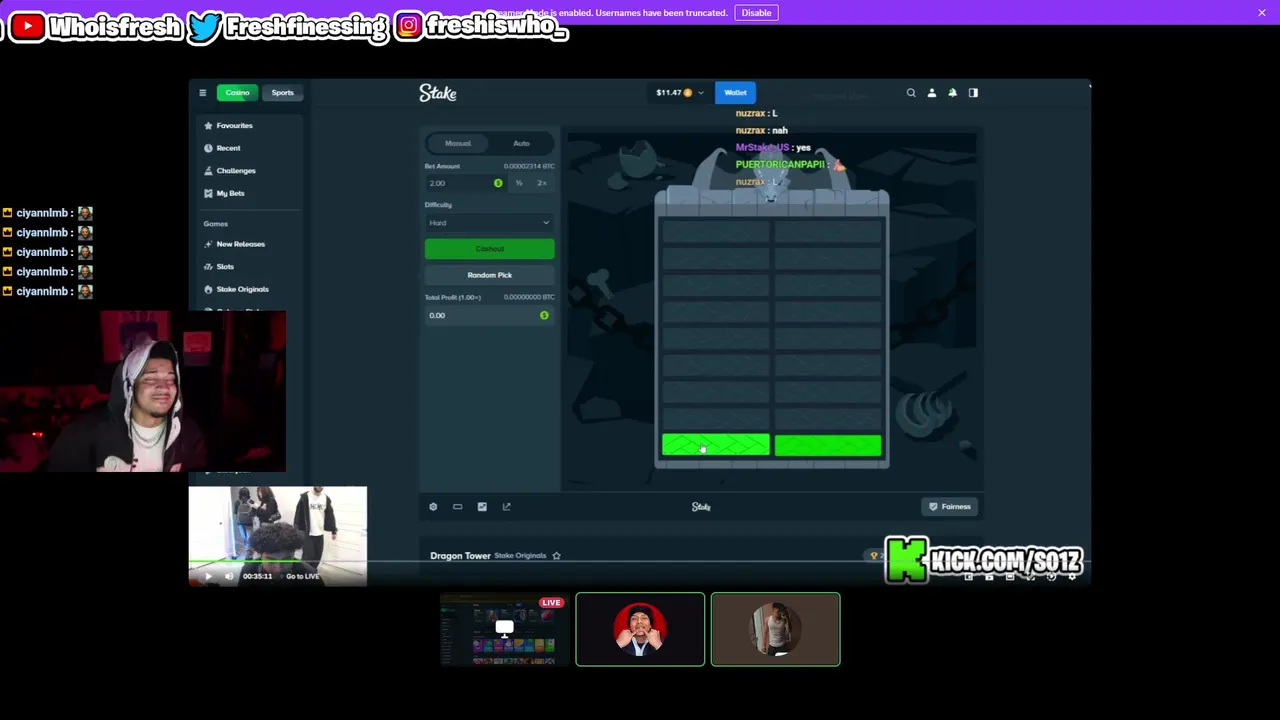The image size is (1280, 720).
Task: Disable streamer mode
Action: 756,12
